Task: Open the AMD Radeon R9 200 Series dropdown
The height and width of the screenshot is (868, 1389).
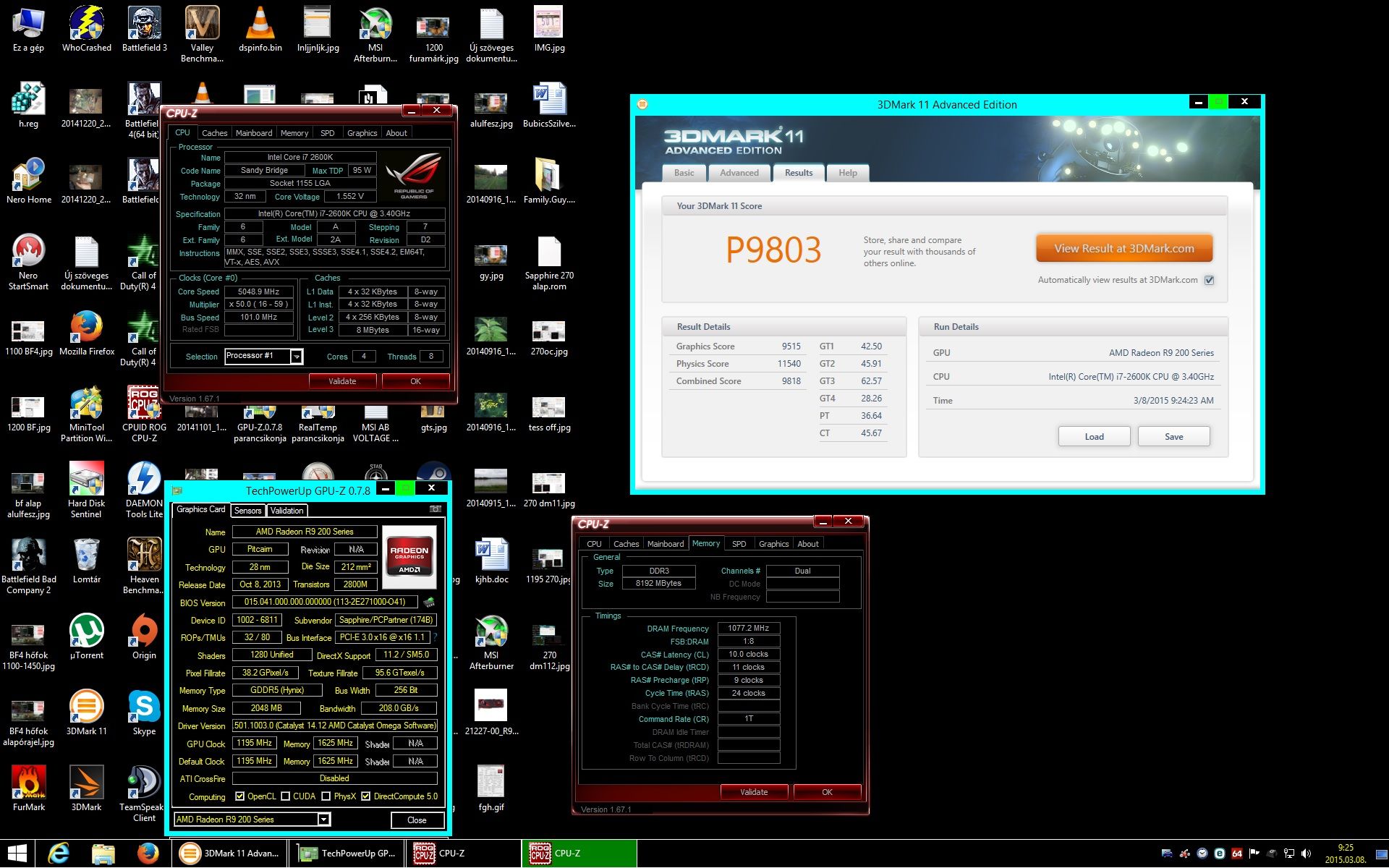Action: click(x=324, y=820)
